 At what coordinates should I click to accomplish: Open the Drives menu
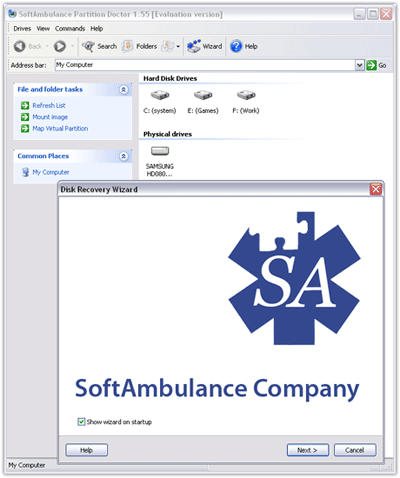coord(22,29)
